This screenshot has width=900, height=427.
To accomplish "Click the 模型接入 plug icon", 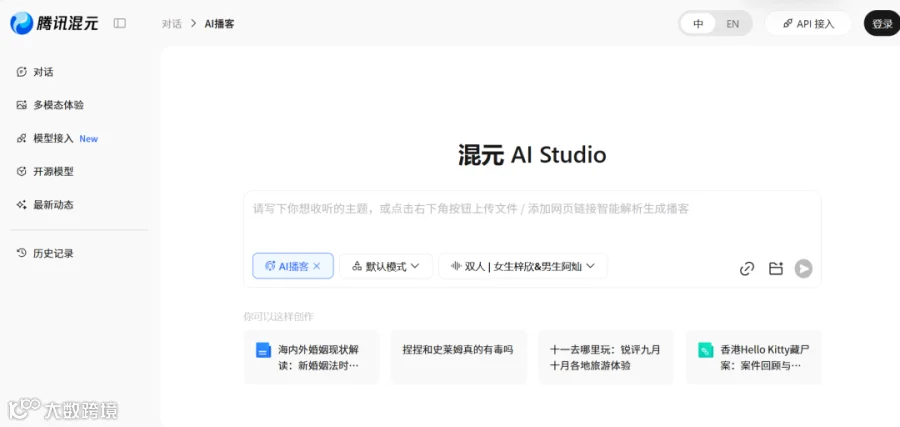I will [22, 138].
